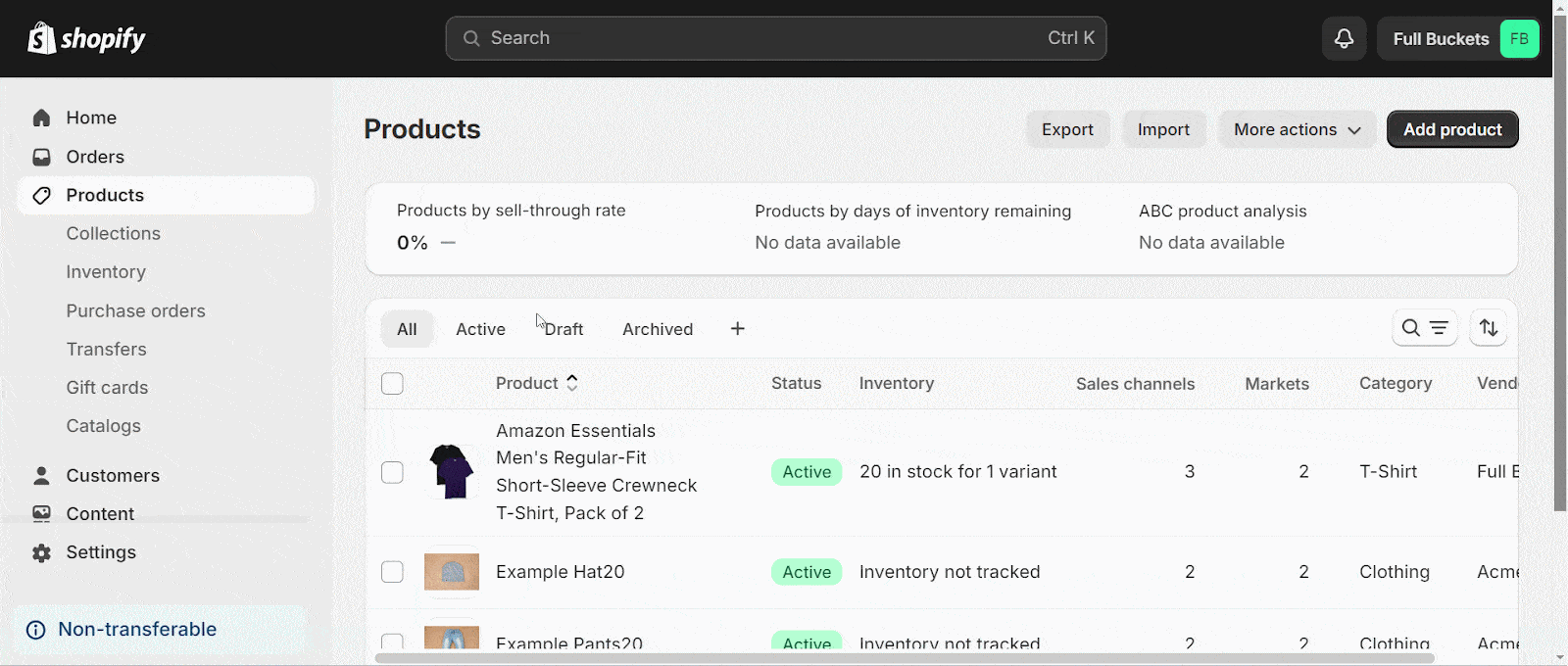This screenshot has height=666, width=1568.
Task: Open search and filter icon button
Action: click(x=1424, y=328)
